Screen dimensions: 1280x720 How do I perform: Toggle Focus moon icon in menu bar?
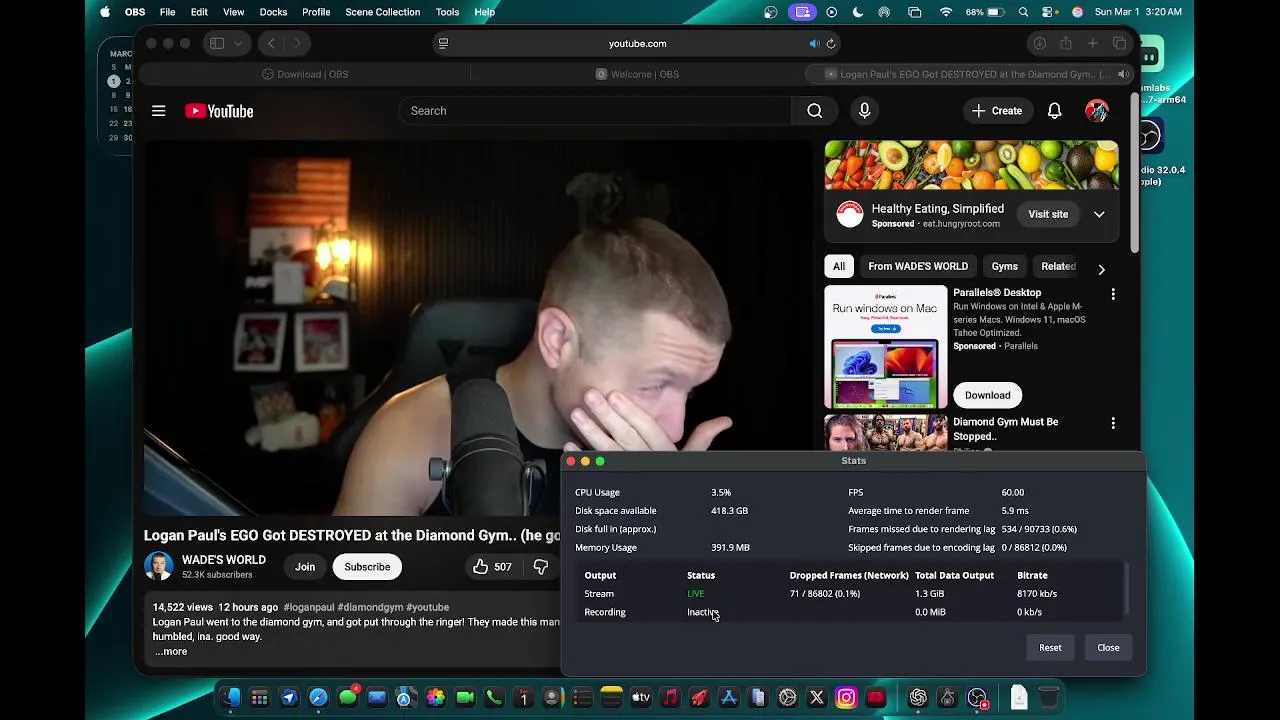coord(858,12)
